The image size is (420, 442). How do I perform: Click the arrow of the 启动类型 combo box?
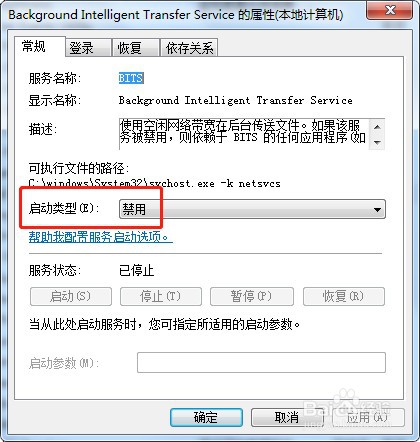point(377,210)
